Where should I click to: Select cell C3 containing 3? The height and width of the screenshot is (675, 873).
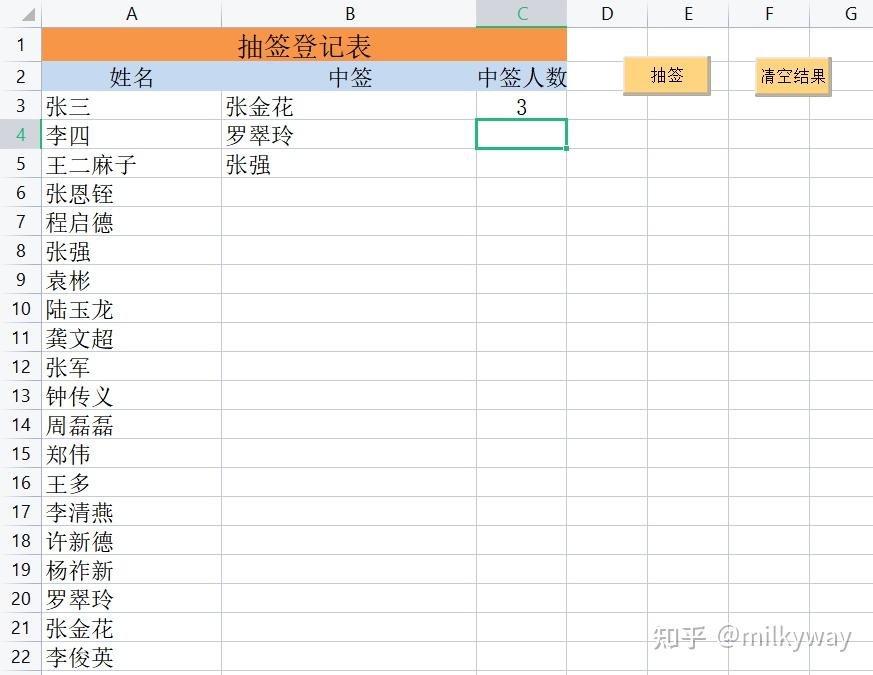pyautogui.click(x=522, y=106)
